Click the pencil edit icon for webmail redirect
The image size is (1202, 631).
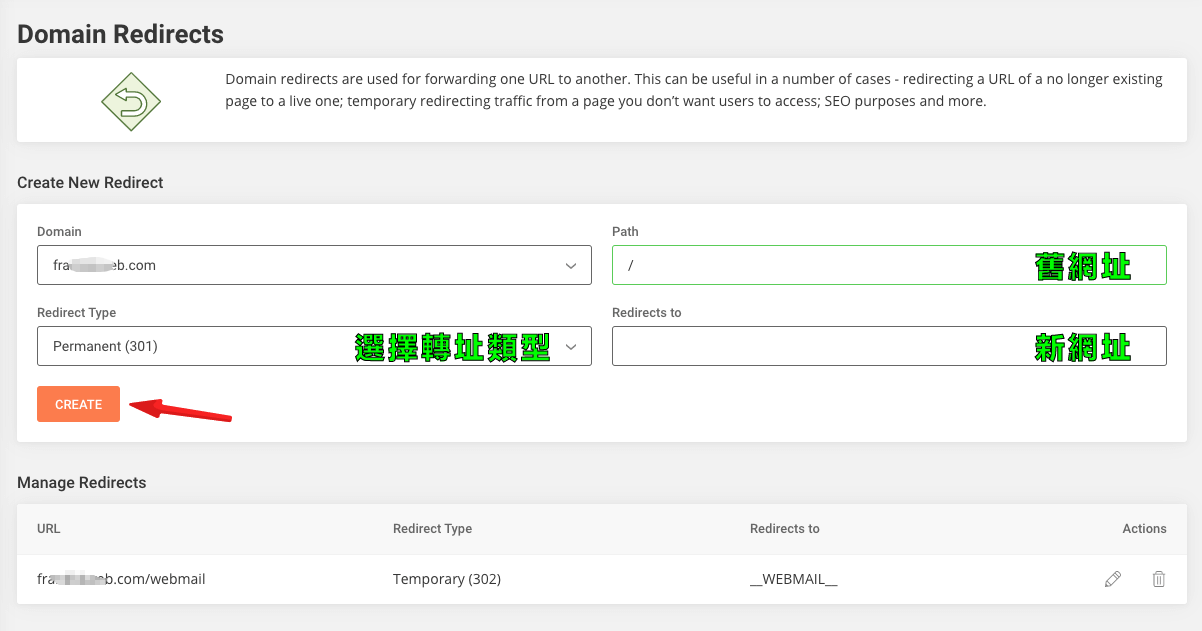pyautogui.click(x=1112, y=579)
